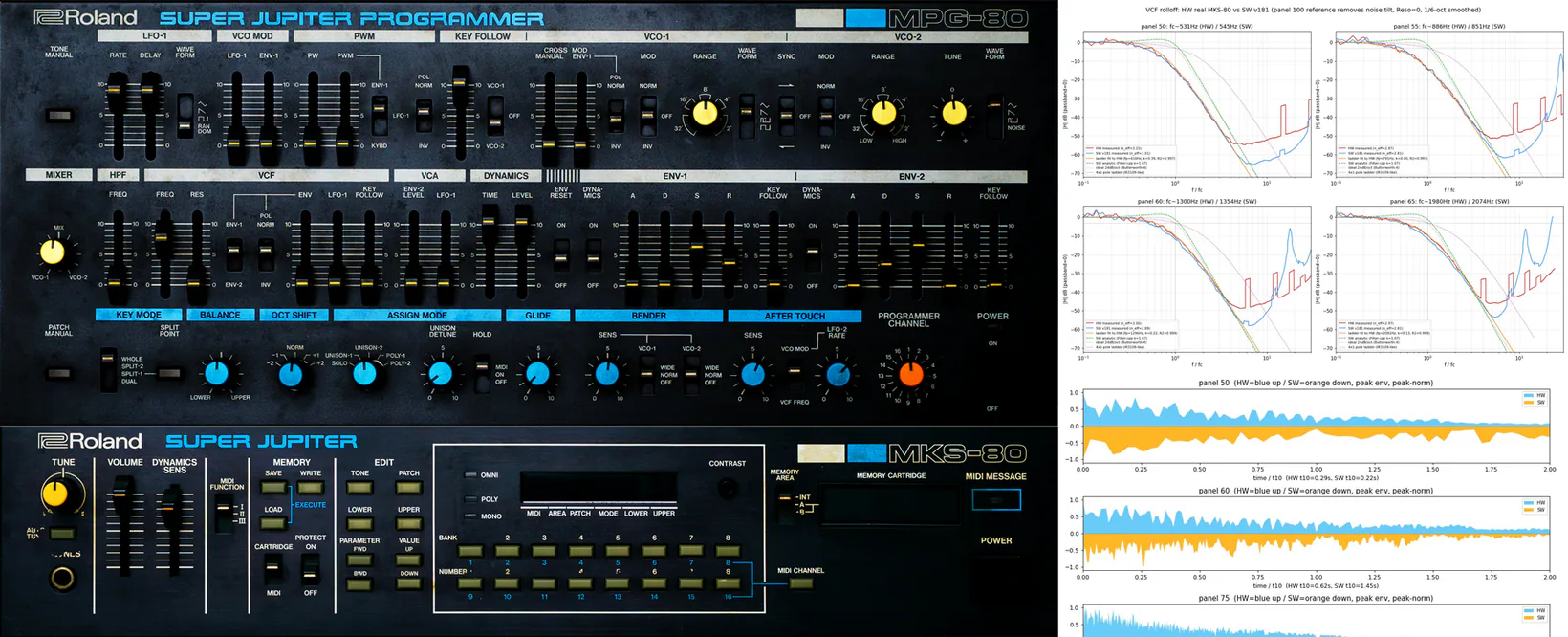Toggle the ENV RESET ON/OFF switch
Screen dimensions: 1568x637
[561, 255]
